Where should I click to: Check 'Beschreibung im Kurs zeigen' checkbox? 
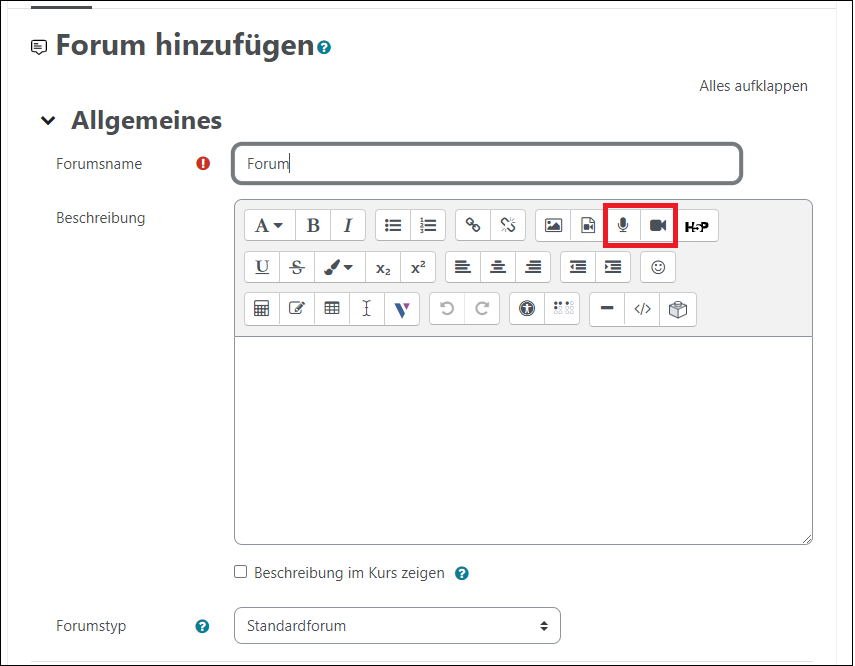pos(240,573)
